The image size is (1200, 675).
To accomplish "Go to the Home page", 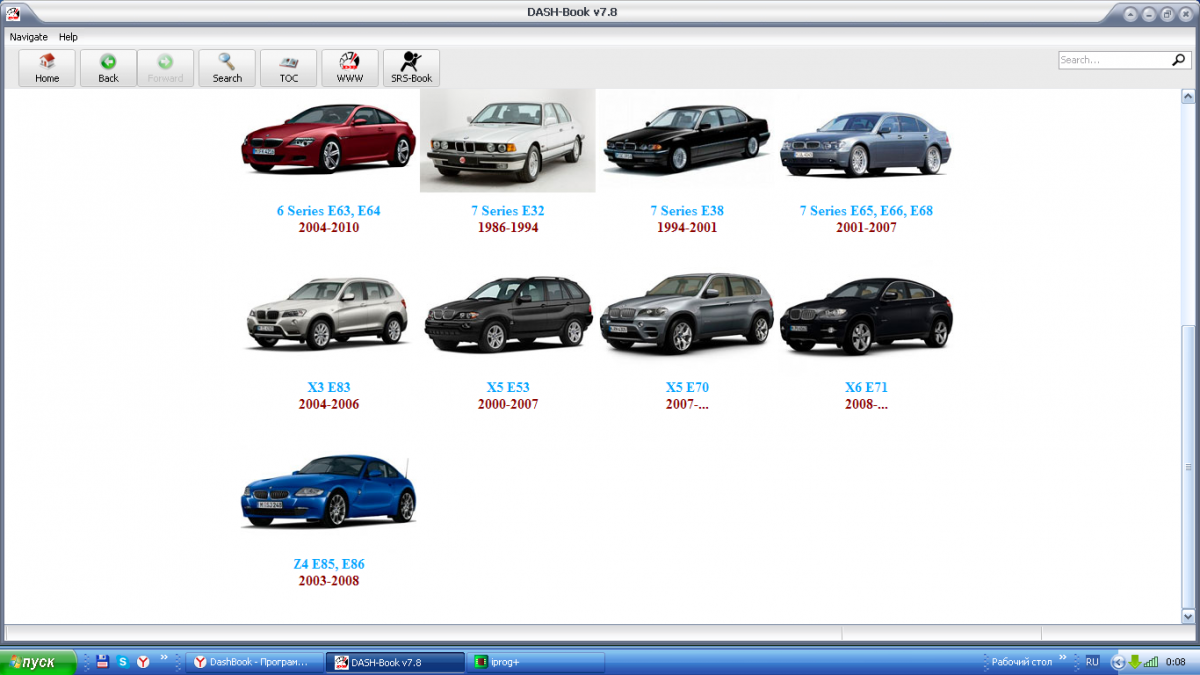I will (x=47, y=68).
